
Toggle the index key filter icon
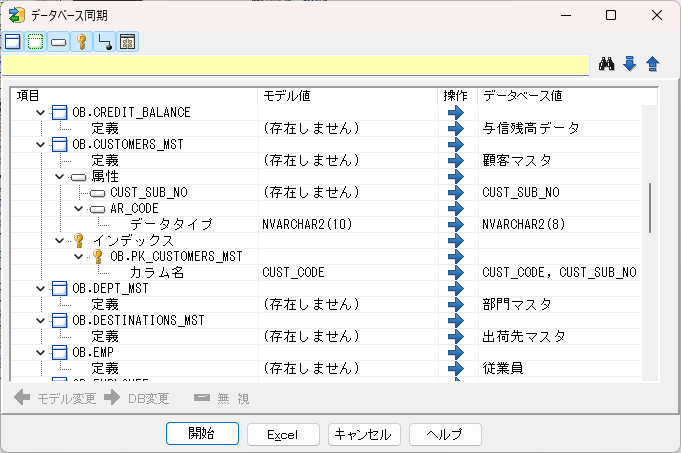[82, 42]
